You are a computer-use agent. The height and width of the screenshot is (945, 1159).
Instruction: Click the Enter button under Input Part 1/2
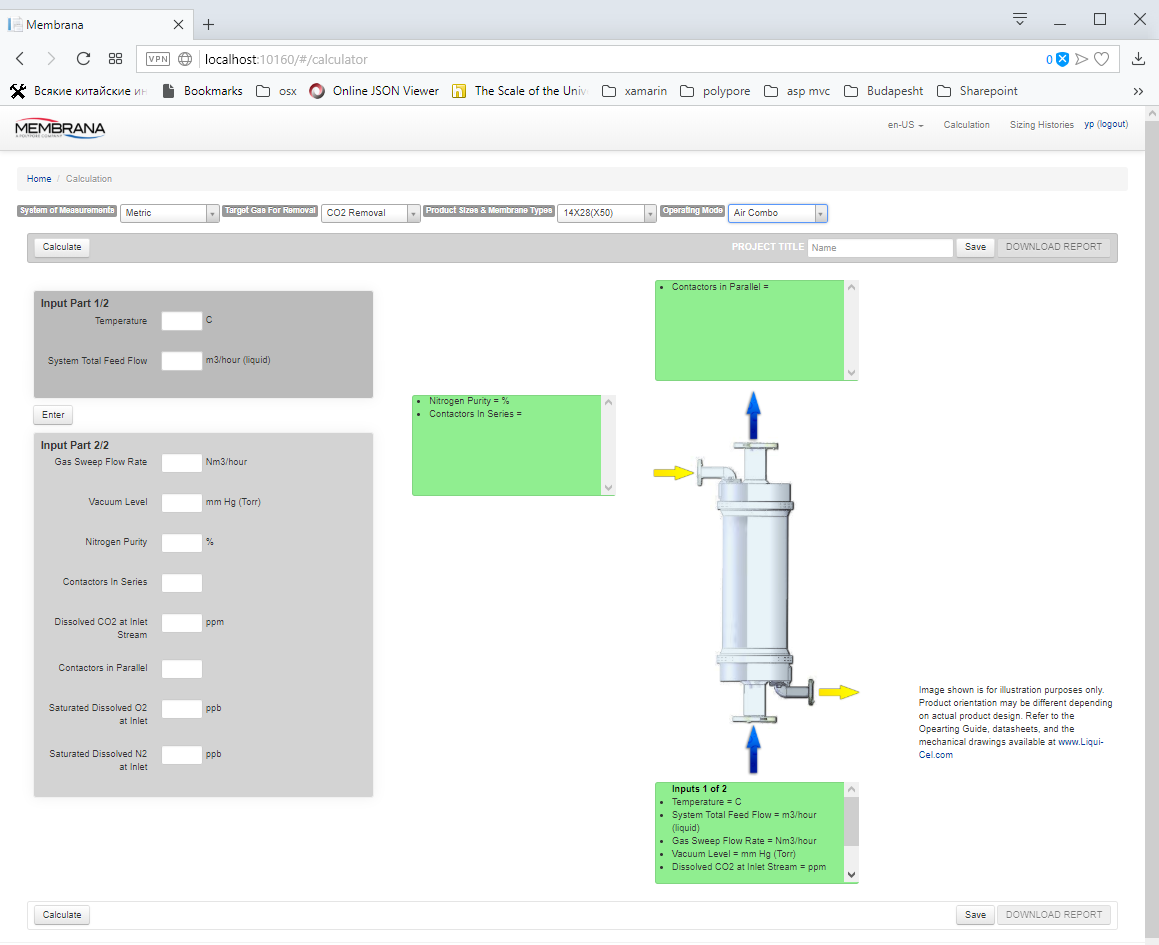click(x=53, y=415)
